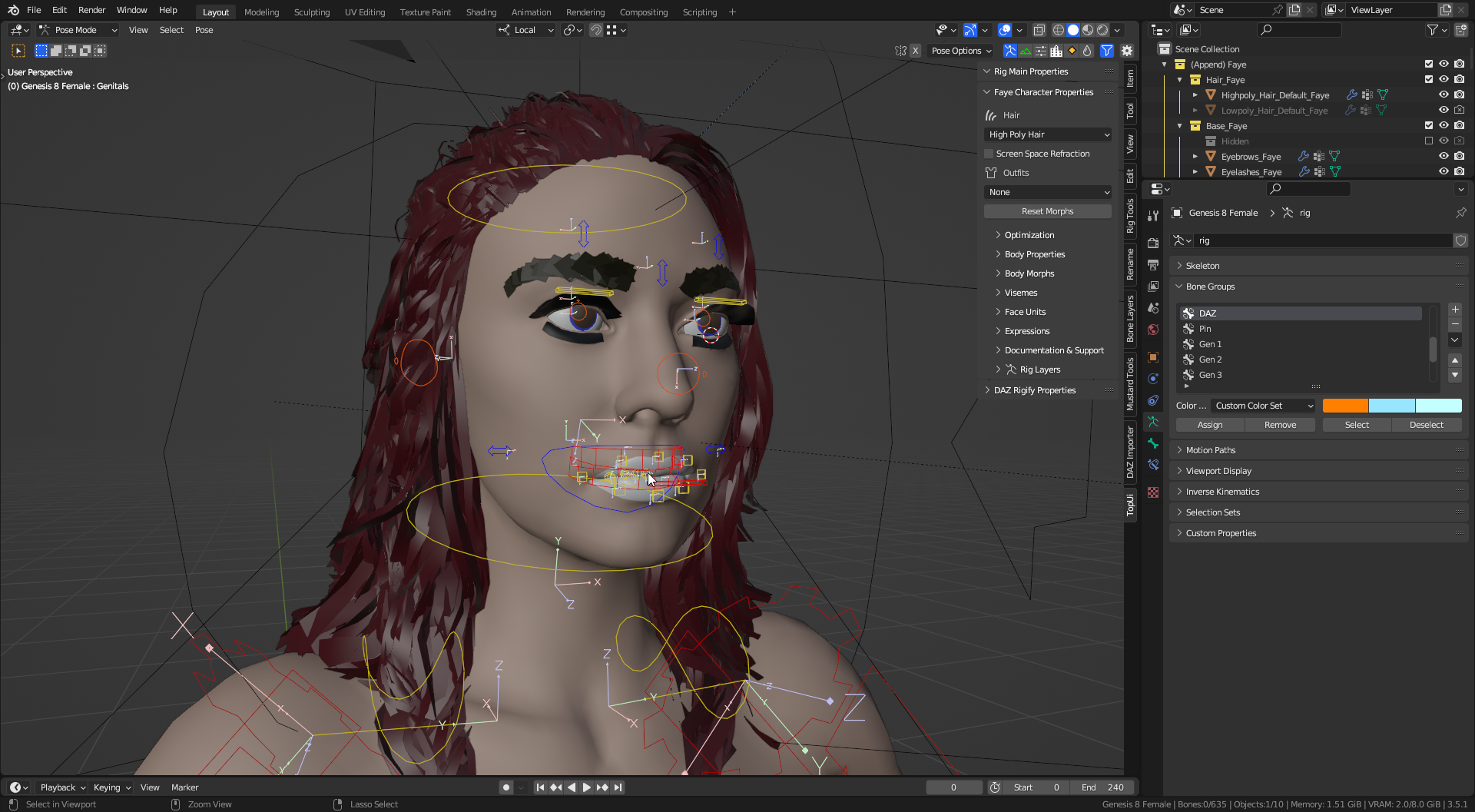Exclude (Append) Faye collection from view layer
The height and width of the screenshot is (812, 1475).
[1429, 65]
